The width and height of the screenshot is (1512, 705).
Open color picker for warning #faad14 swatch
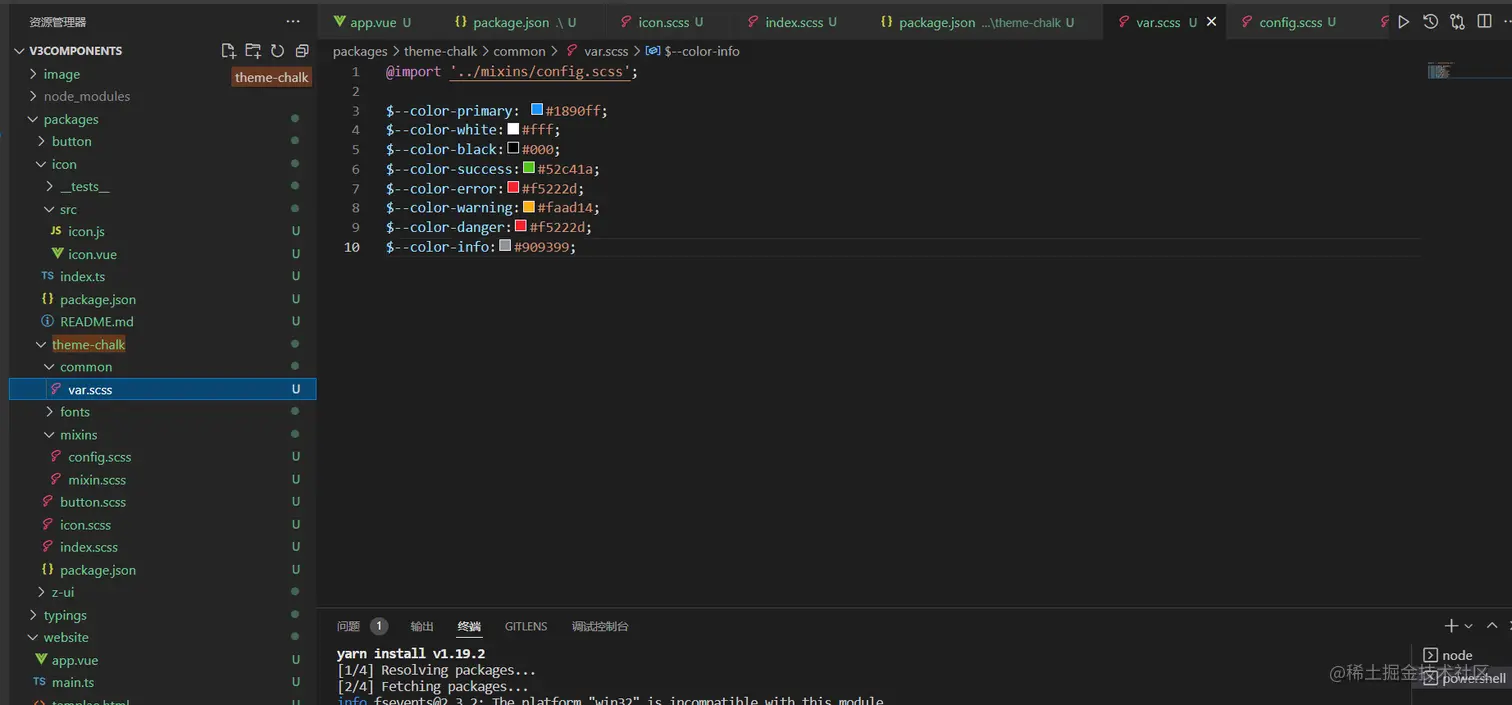click(x=529, y=207)
